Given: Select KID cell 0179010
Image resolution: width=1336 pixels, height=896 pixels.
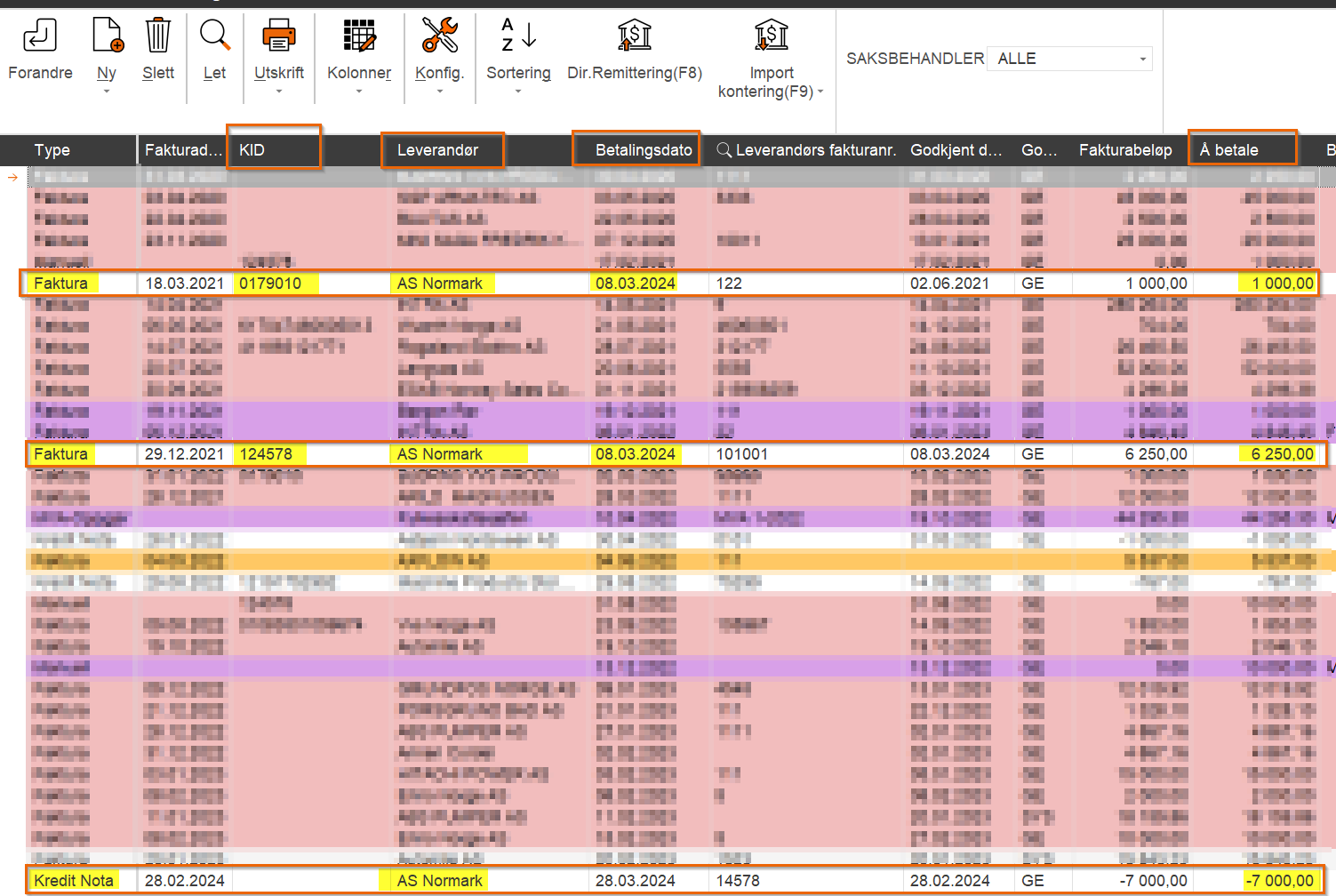Looking at the screenshot, I should (270, 284).
